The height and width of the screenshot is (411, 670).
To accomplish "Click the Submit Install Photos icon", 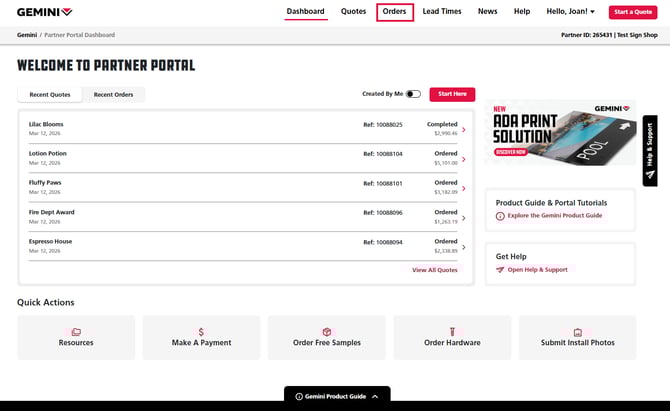I will tap(577, 332).
